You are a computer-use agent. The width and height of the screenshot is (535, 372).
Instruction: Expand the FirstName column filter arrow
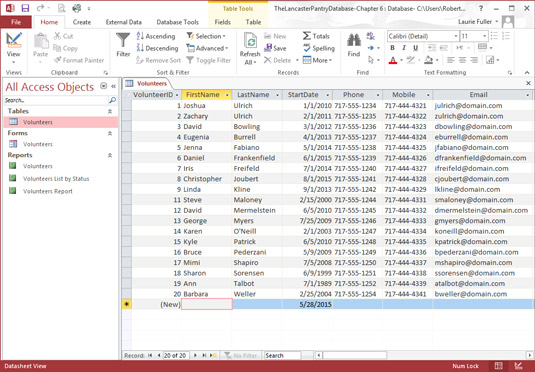pos(227,95)
